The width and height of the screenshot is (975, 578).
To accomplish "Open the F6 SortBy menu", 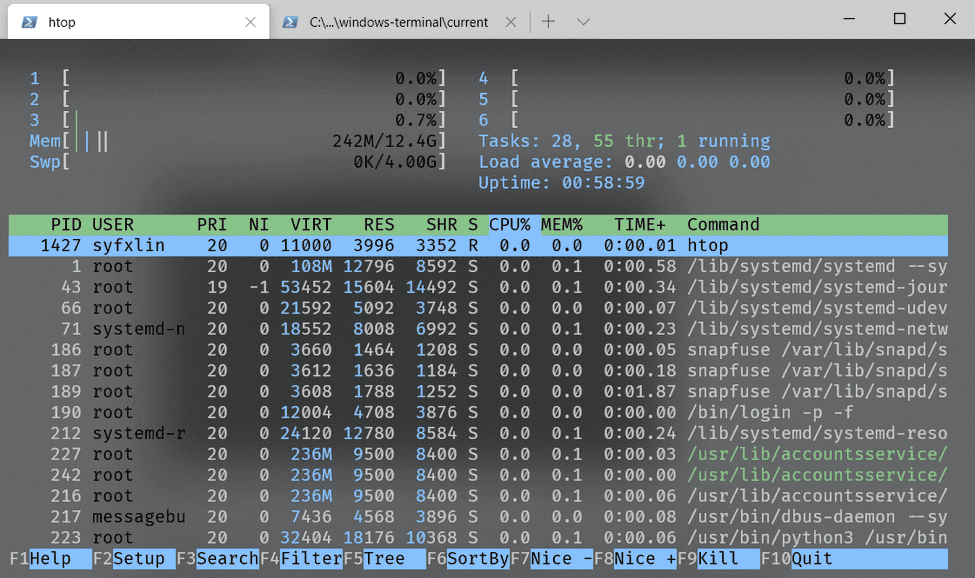I will [x=477, y=559].
